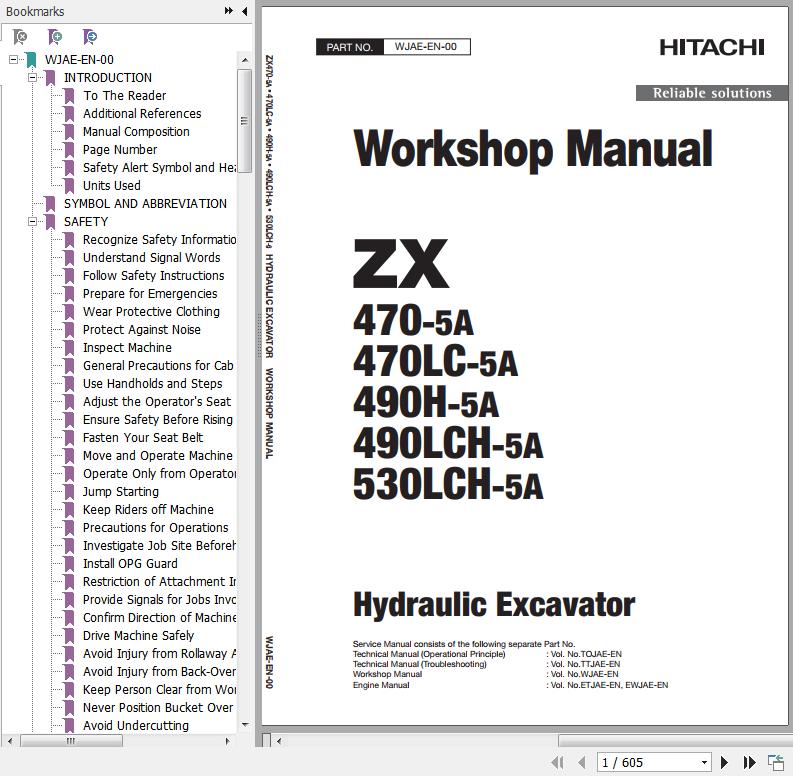793x776 pixels.
Task: Click the bookmark options arrow icon
Action: click(90, 36)
